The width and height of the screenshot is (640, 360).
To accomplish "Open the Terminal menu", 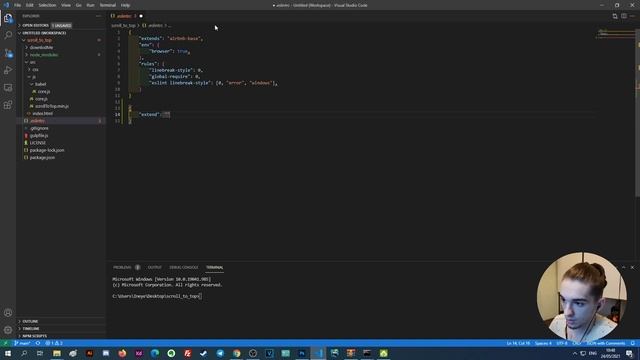I will (108, 5).
